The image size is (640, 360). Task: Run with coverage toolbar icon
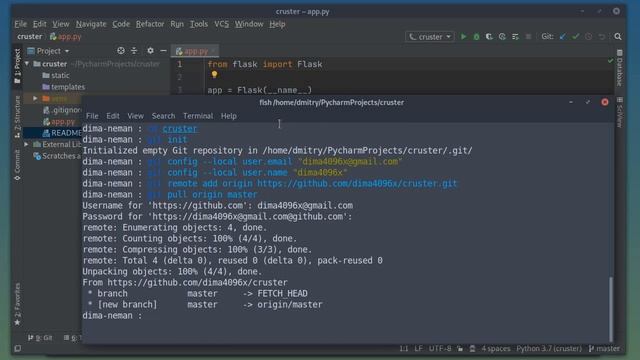[x=489, y=37]
